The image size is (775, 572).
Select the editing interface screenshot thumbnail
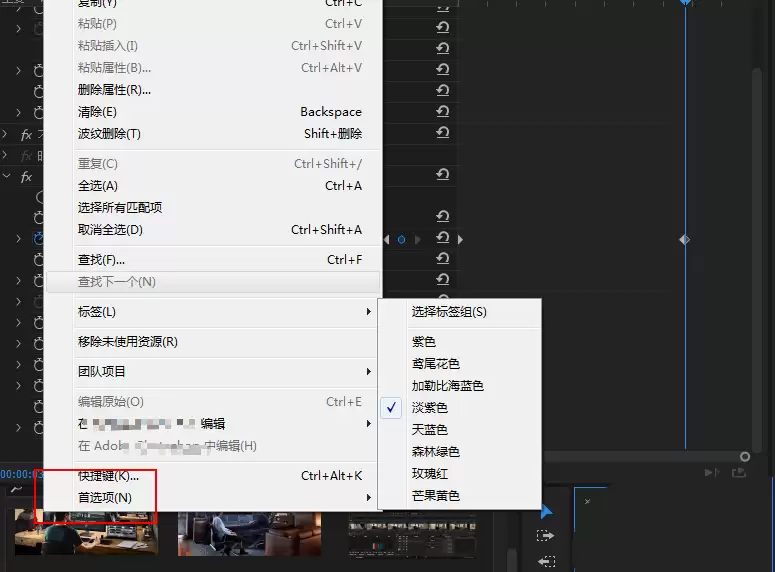[413, 536]
